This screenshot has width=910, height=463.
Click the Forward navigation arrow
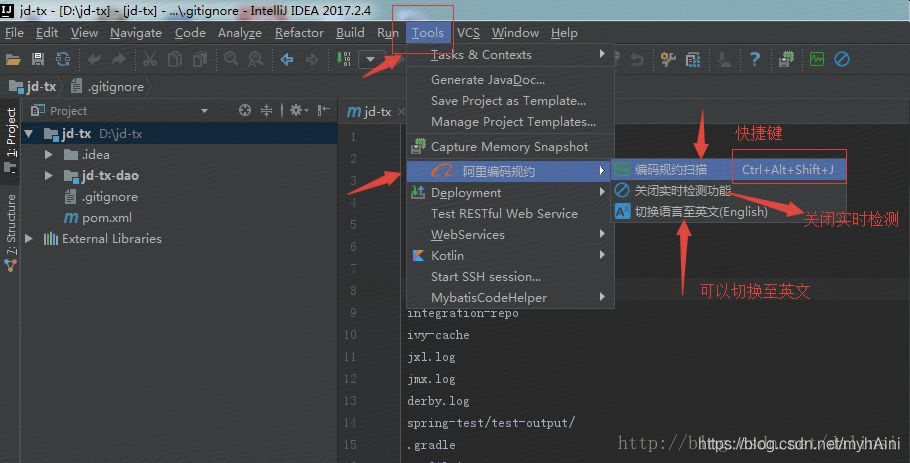coord(312,59)
